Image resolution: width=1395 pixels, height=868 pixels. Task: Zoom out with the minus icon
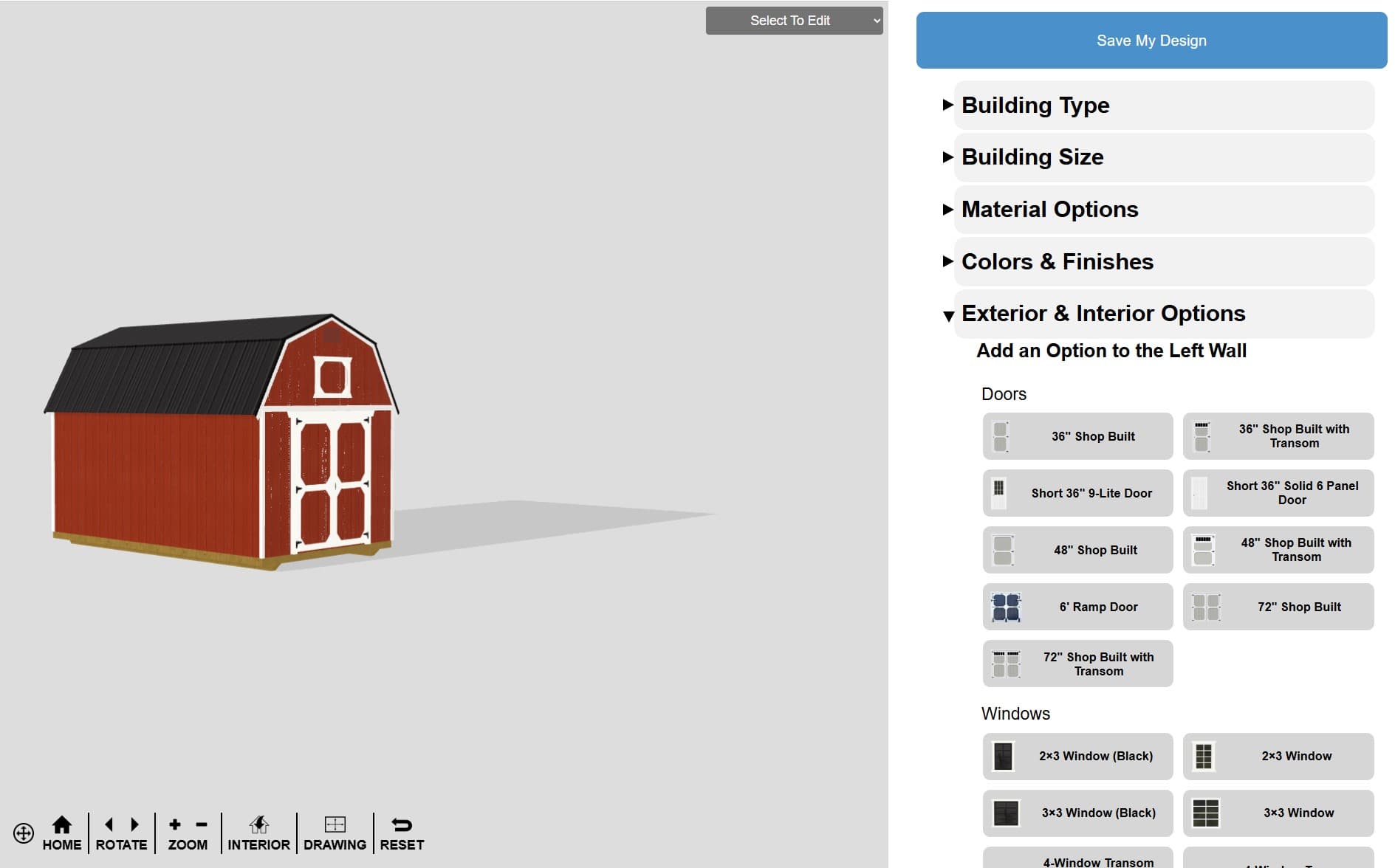(201, 824)
